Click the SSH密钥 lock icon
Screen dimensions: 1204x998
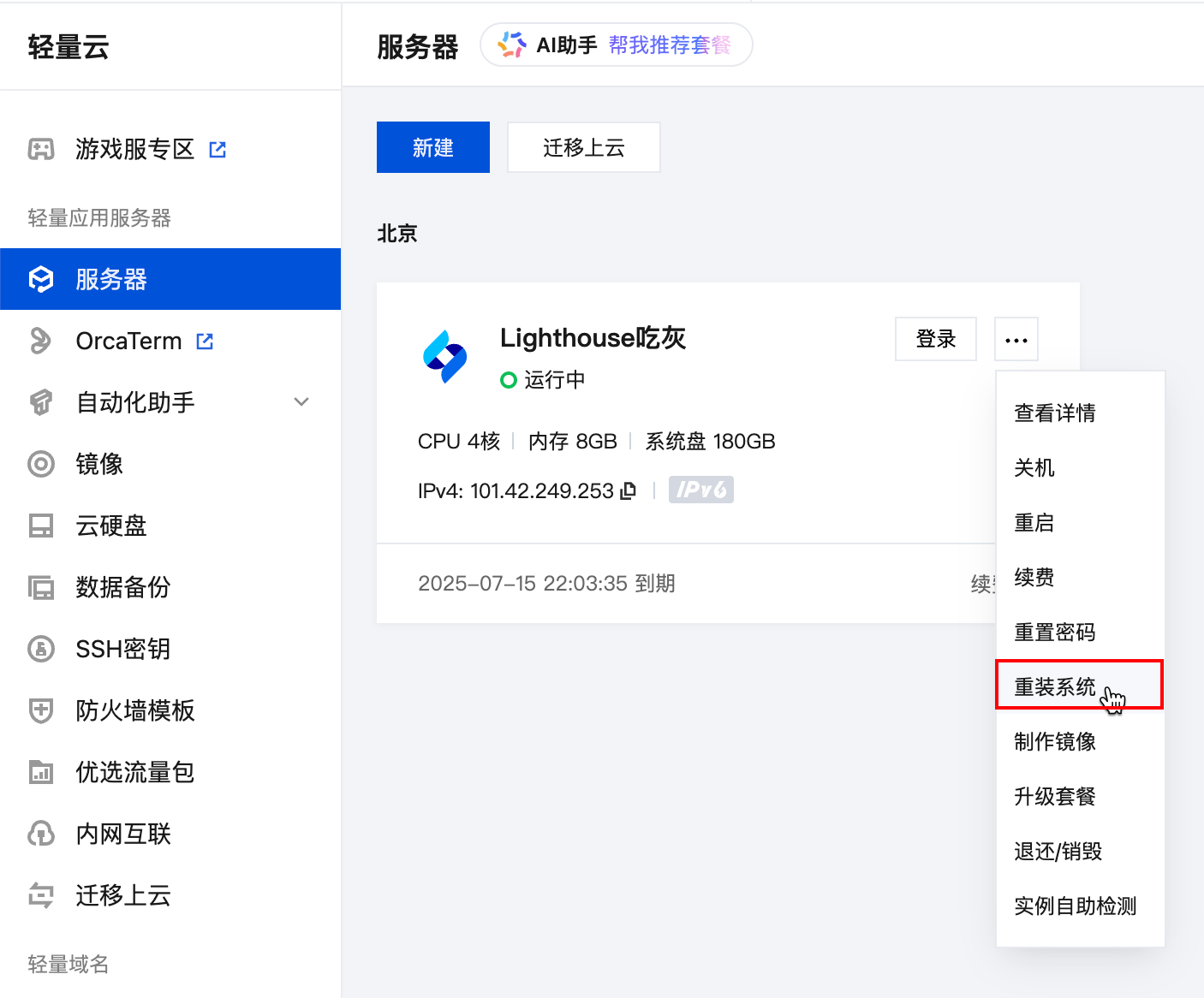tap(41, 649)
